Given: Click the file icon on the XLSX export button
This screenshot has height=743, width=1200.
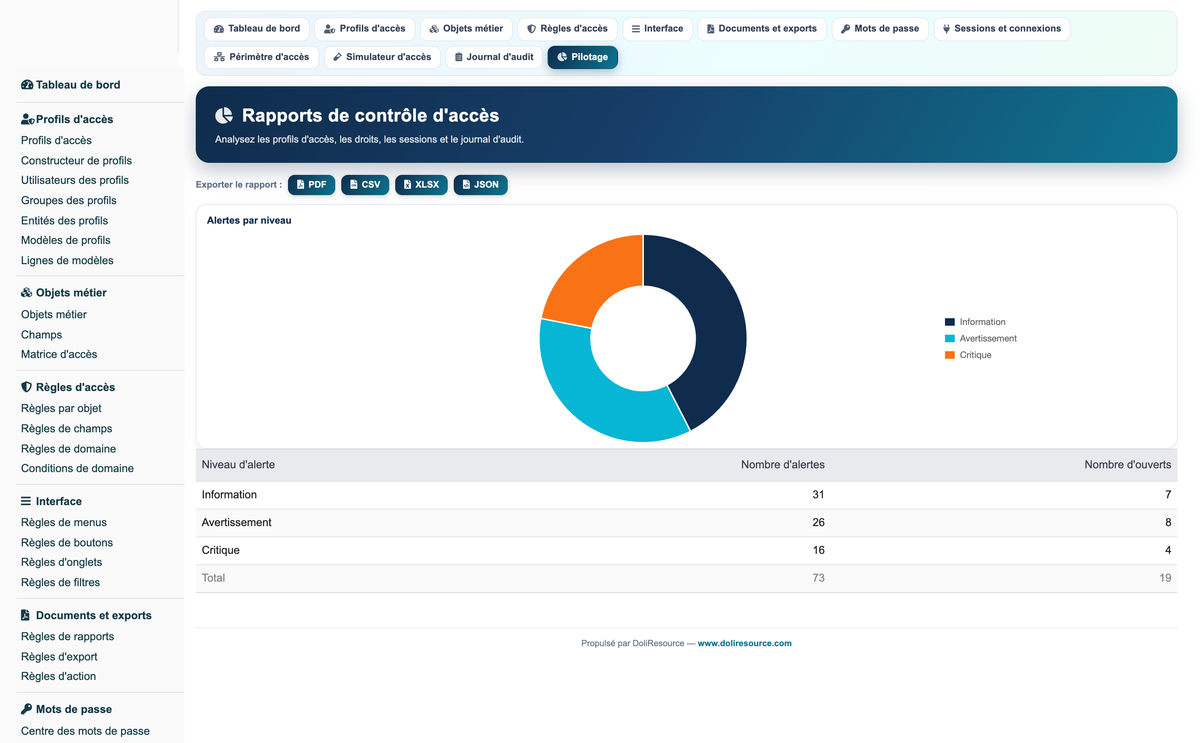Looking at the screenshot, I should coord(407,185).
